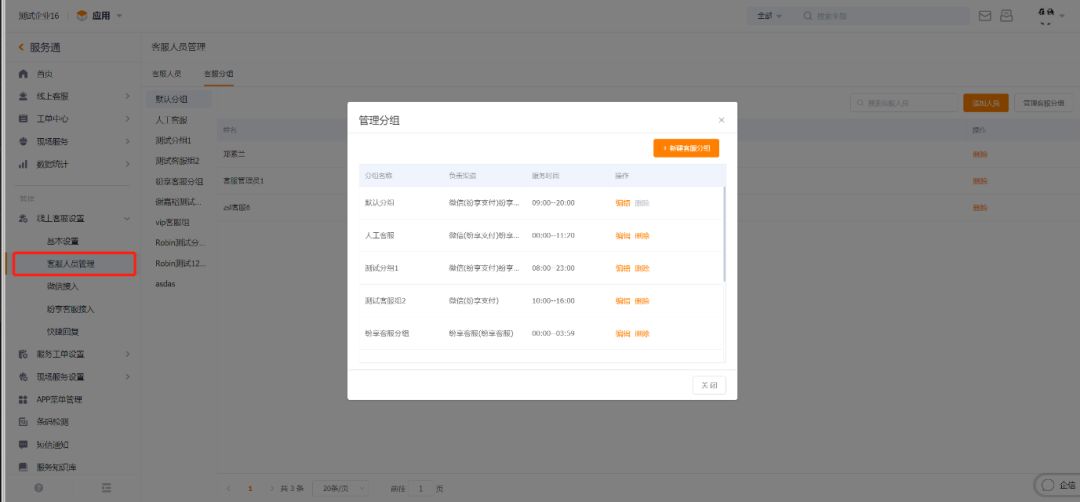This screenshot has height=502, width=1080.
Task: Switch to the 客服人员 tab
Action: tap(166, 74)
